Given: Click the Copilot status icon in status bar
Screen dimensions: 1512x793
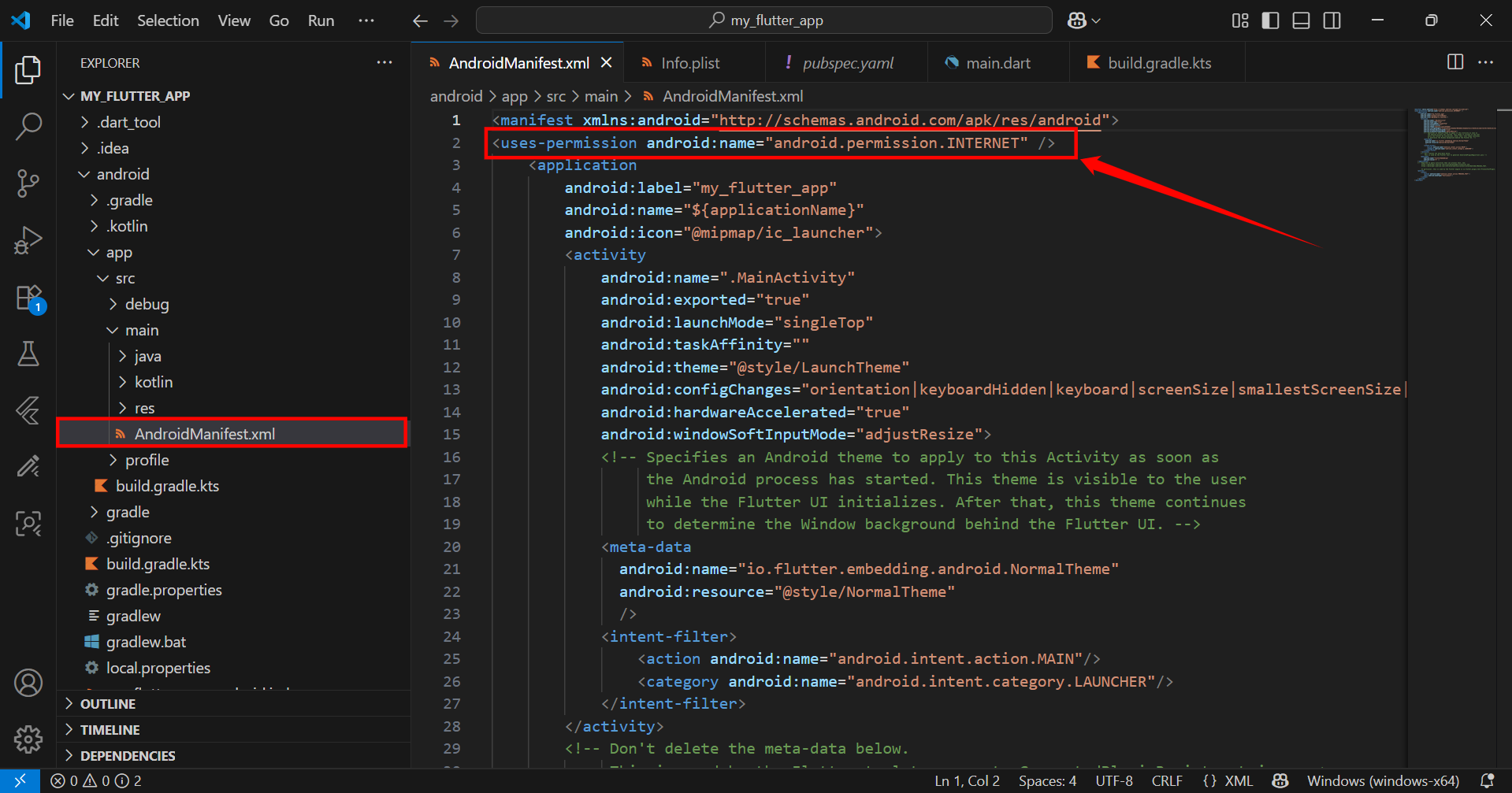Looking at the screenshot, I should point(1280,780).
